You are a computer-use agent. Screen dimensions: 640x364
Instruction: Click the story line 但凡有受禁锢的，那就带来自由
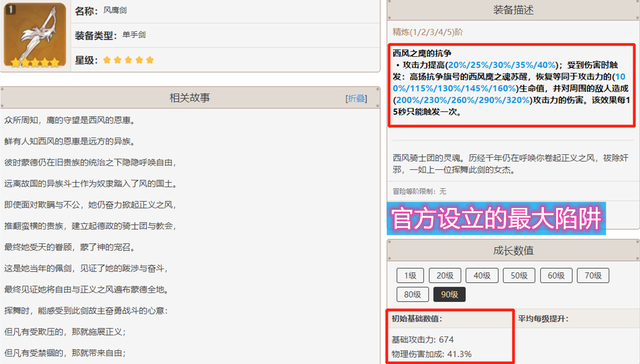(x=65, y=353)
